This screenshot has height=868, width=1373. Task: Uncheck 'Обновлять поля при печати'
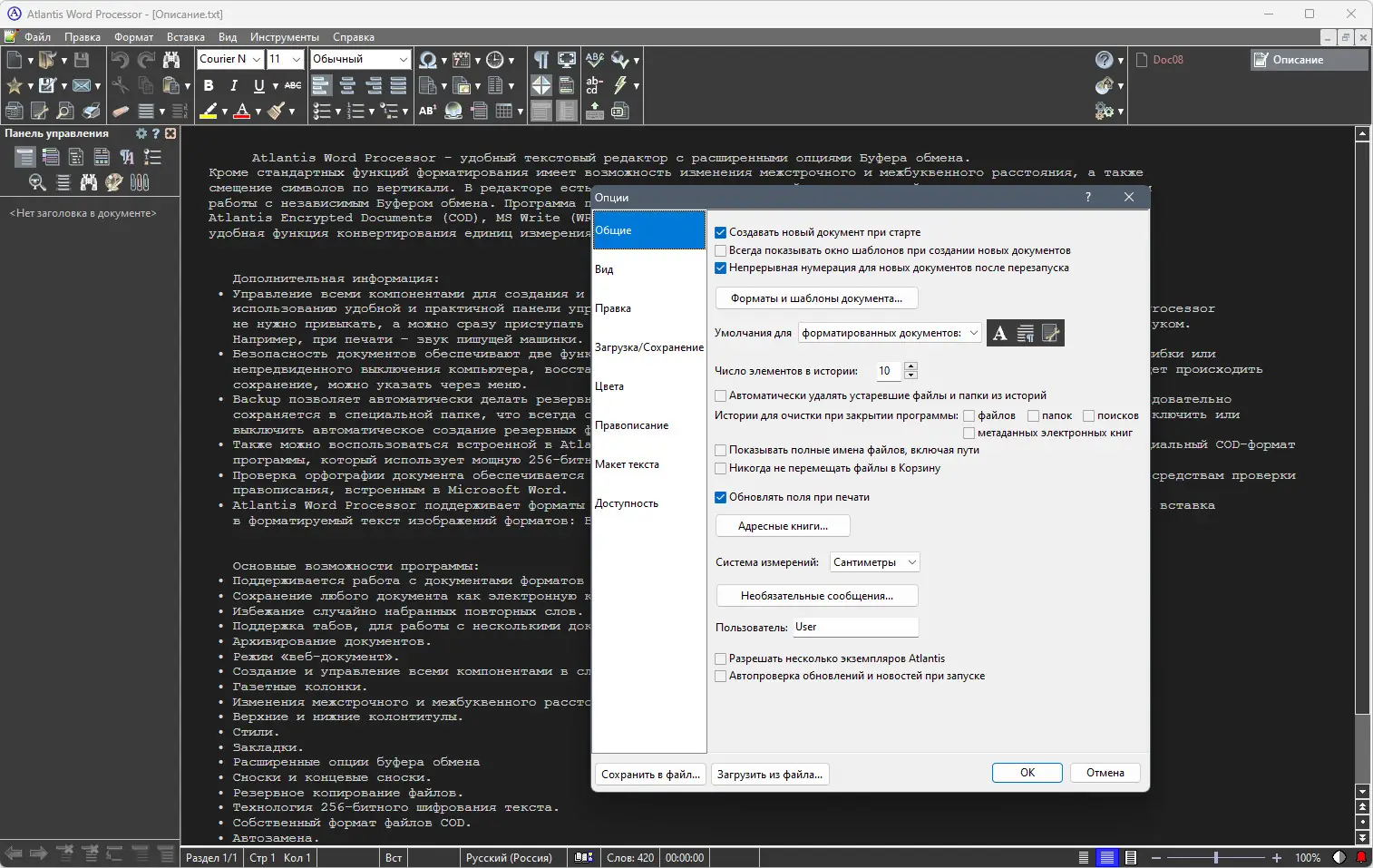(720, 496)
